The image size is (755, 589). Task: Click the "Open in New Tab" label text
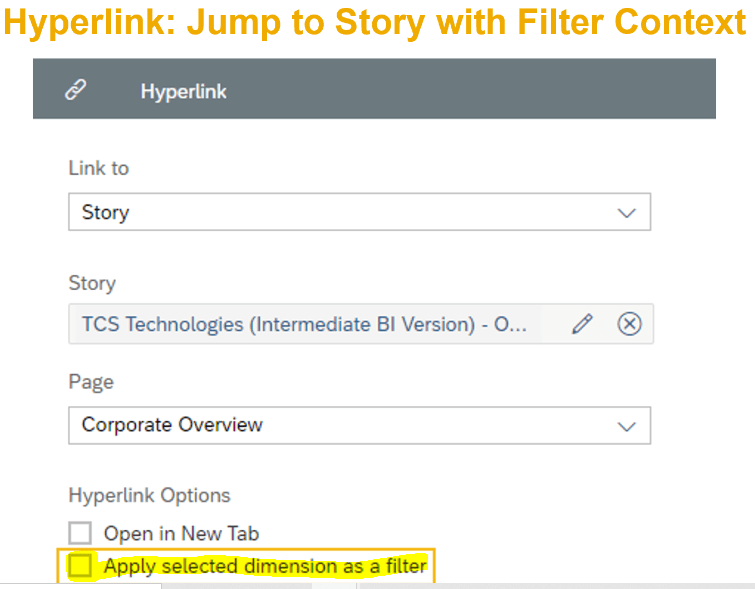click(181, 534)
